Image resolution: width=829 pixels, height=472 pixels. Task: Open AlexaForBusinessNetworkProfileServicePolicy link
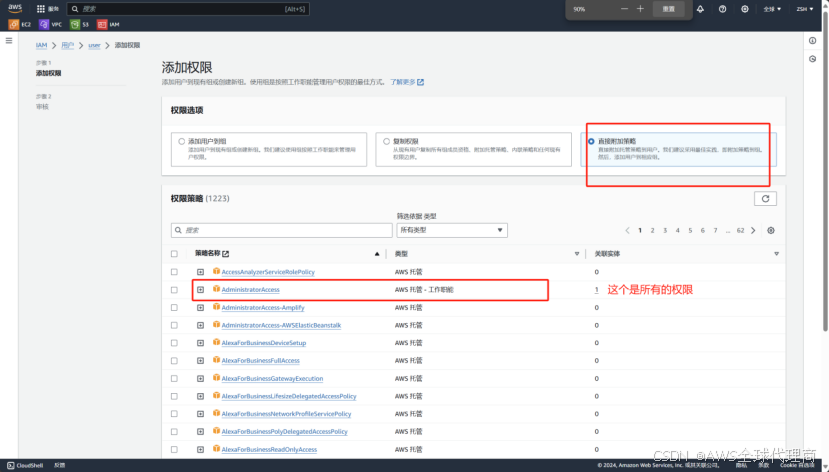click(286, 414)
